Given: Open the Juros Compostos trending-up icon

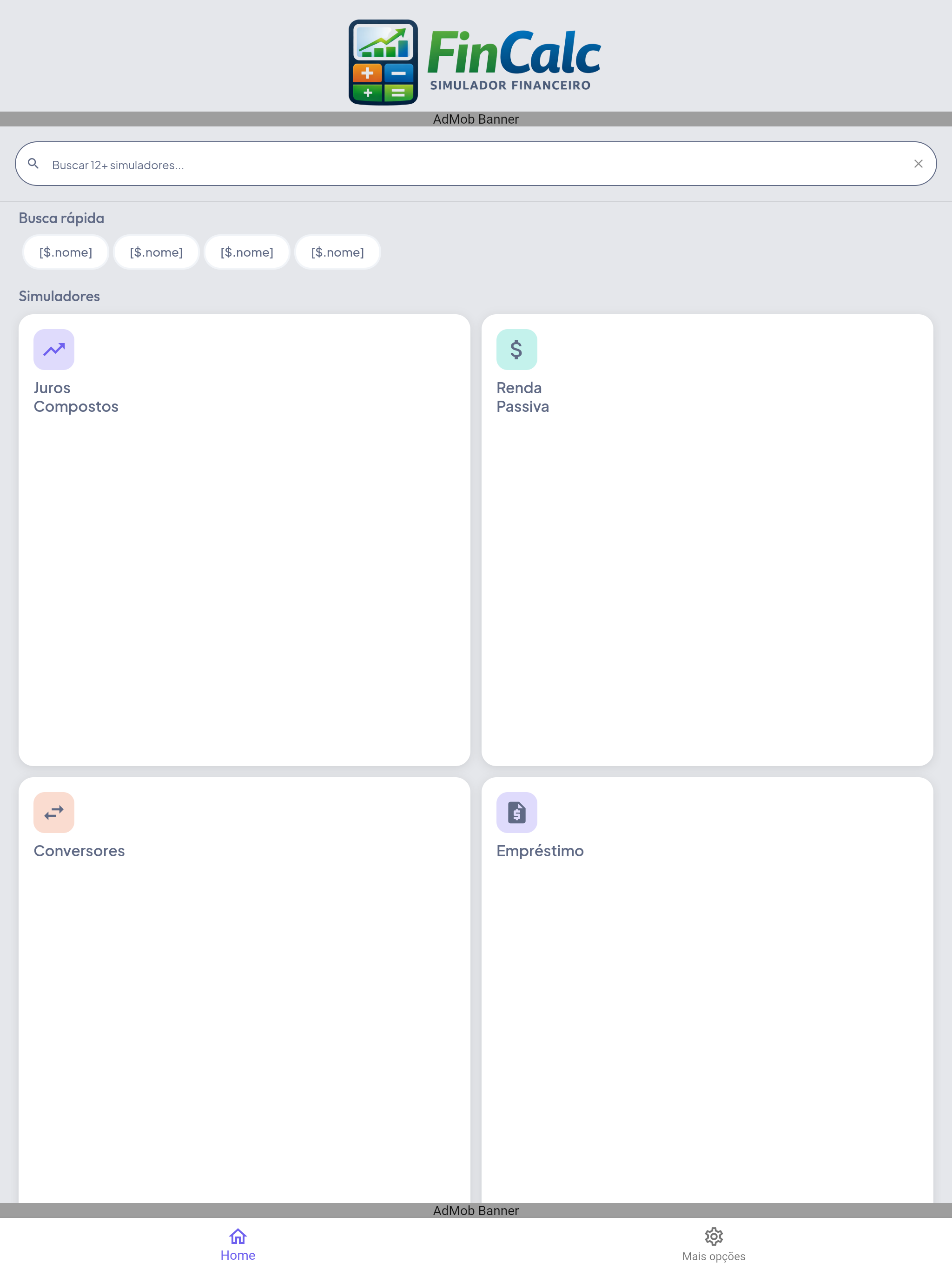Looking at the screenshot, I should pos(54,350).
